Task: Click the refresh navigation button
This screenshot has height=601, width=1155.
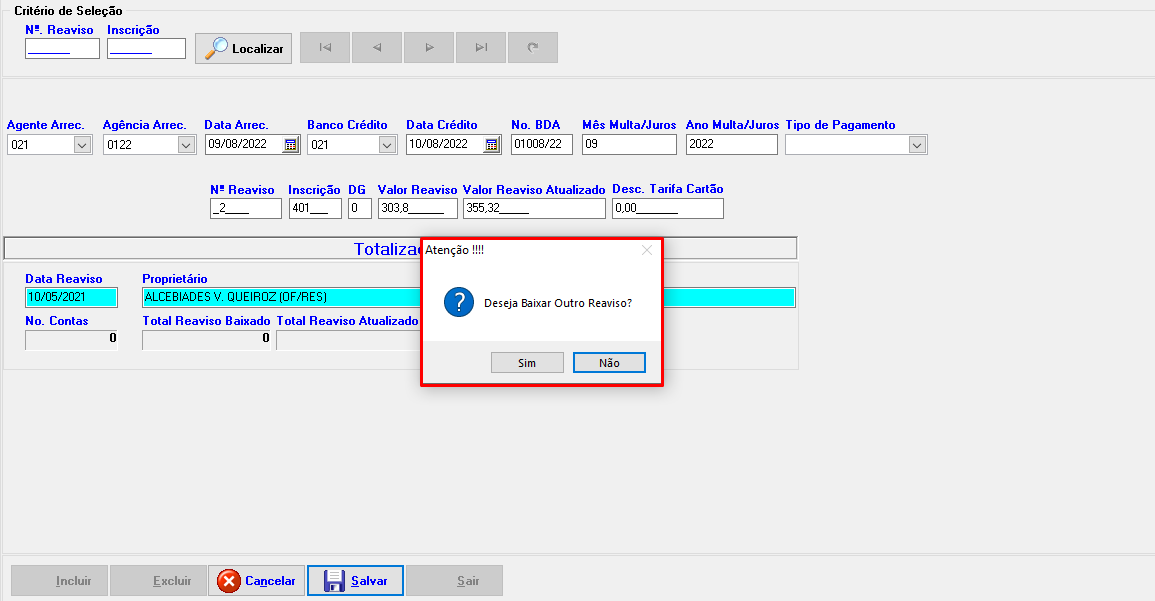Action: pyautogui.click(x=533, y=48)
